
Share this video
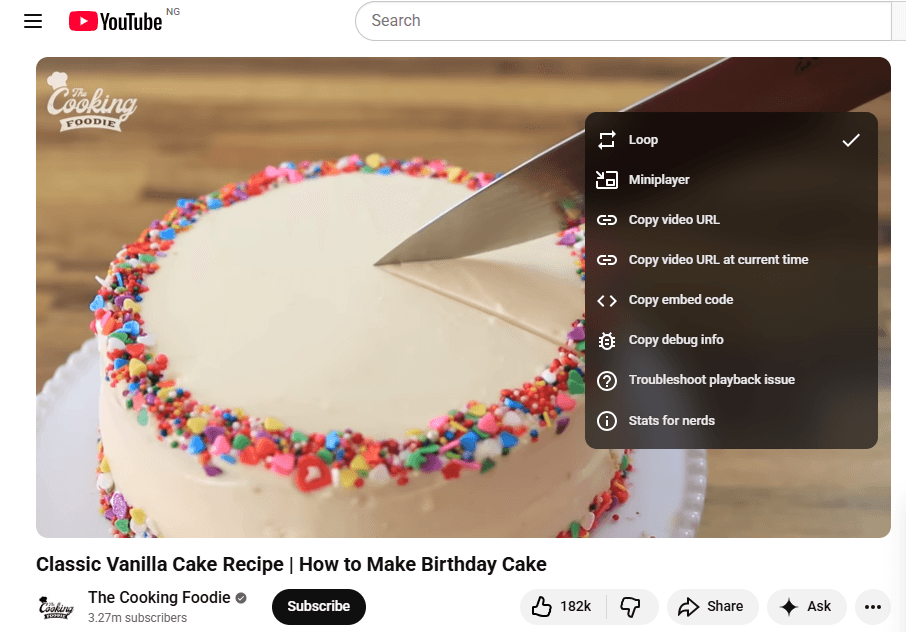tap(712, 607)
